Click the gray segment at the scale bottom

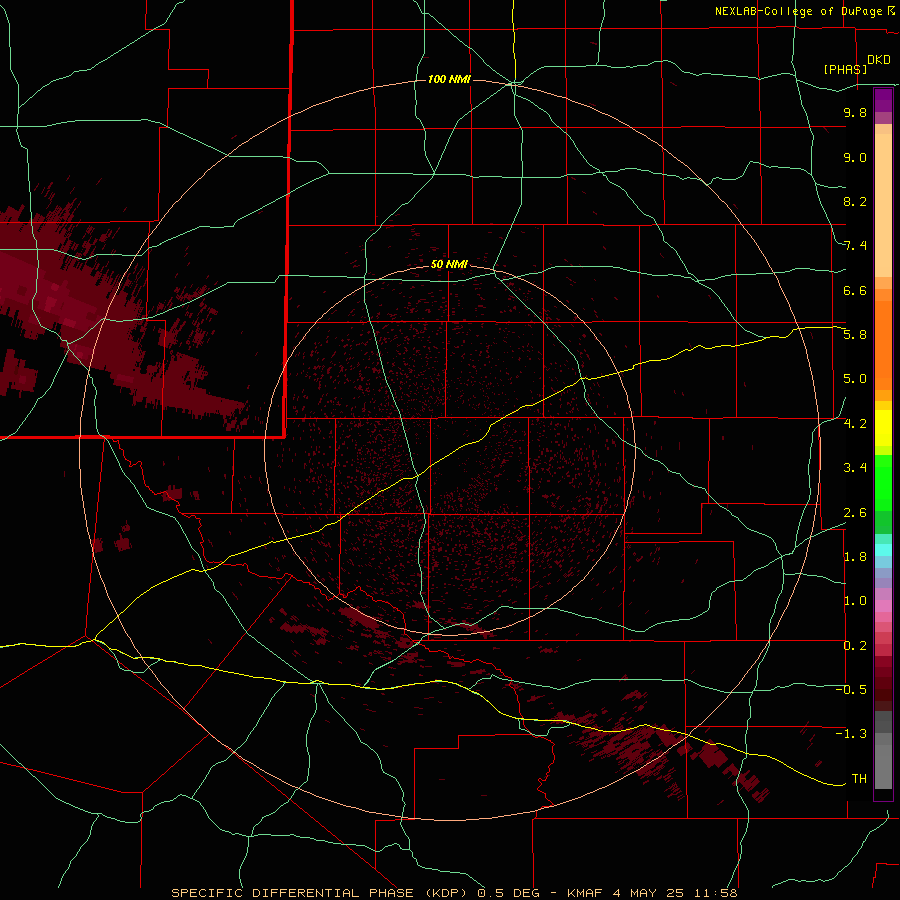tap(883, 766)
